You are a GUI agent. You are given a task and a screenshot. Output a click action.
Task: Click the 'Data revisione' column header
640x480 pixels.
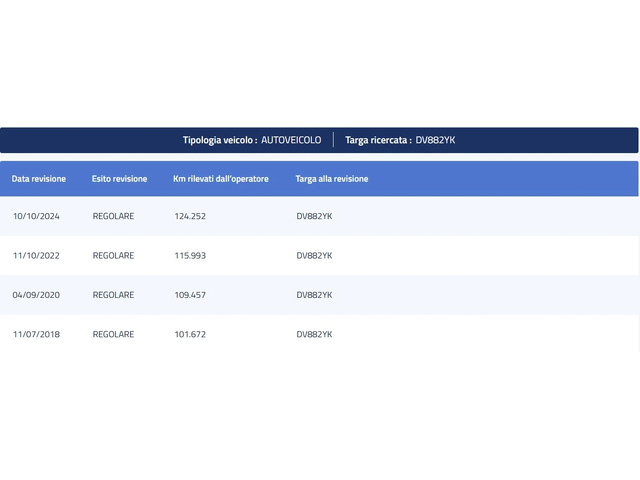39,179
